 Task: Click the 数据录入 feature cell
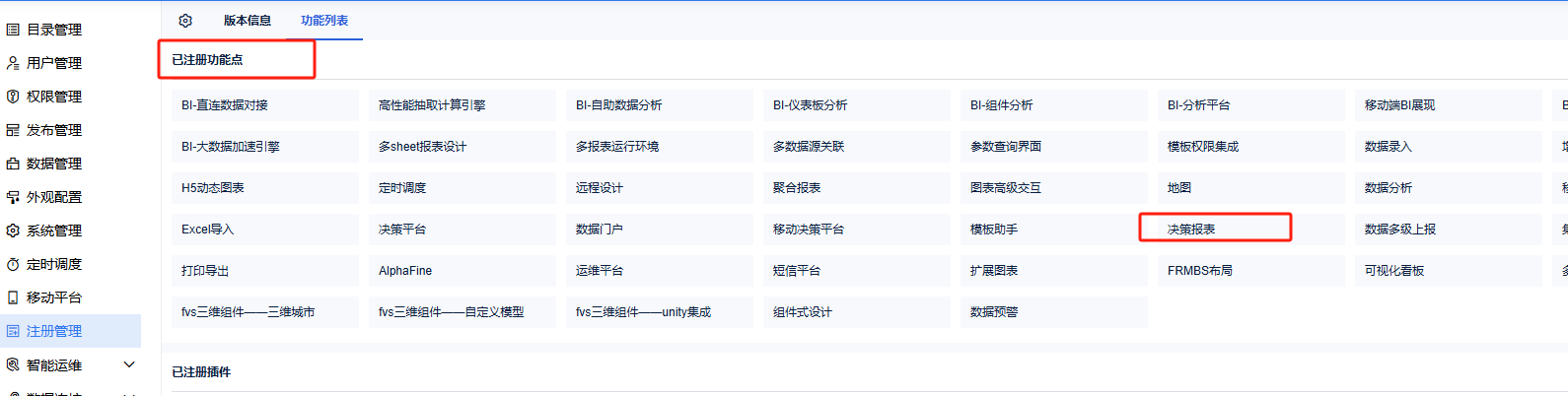[1449, 147]
